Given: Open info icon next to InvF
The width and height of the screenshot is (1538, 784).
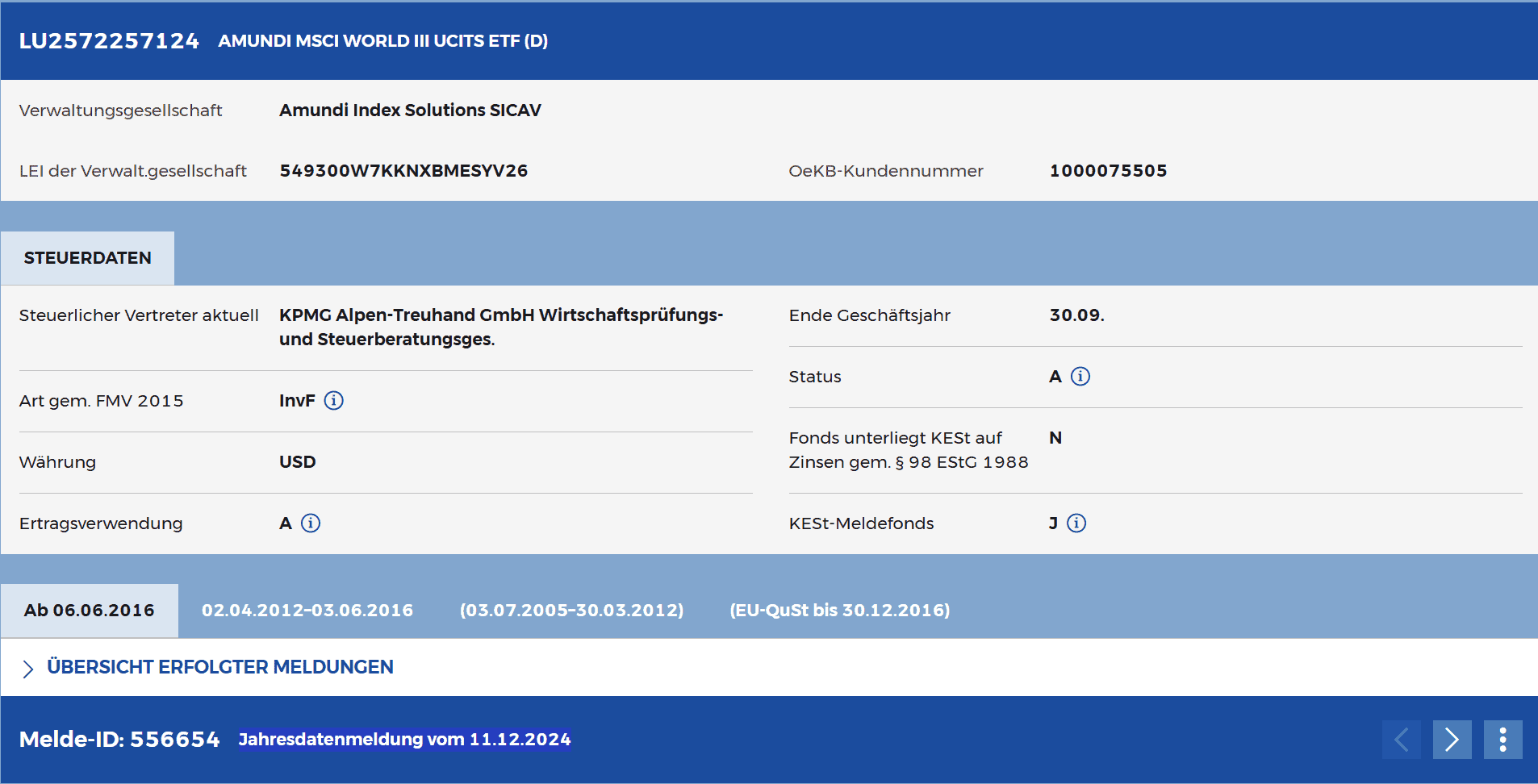Looking at the screenshot, I should pyautogui.click(x=333, y=401).
